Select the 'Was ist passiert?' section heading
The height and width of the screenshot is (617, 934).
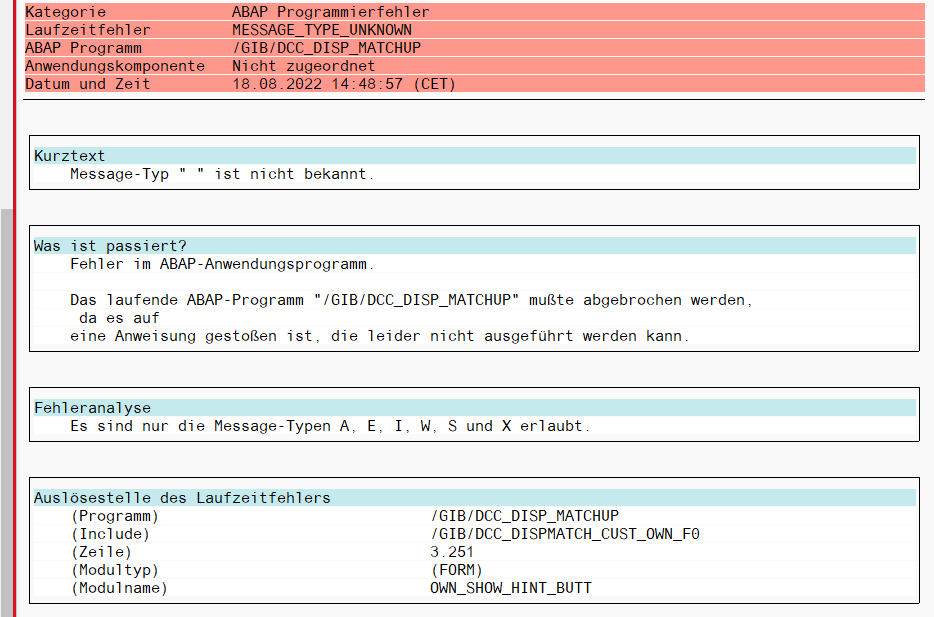[x=110, y=246]
